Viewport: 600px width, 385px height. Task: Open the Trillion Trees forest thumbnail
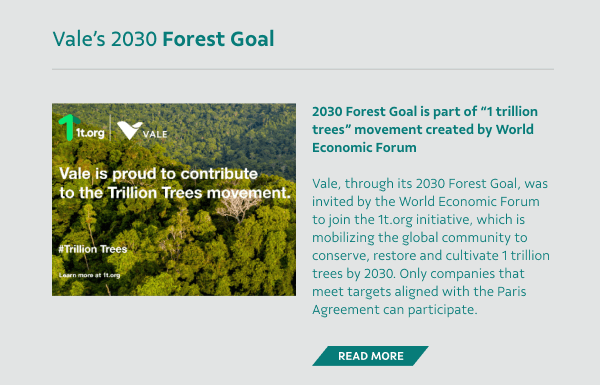coord(174,199)
